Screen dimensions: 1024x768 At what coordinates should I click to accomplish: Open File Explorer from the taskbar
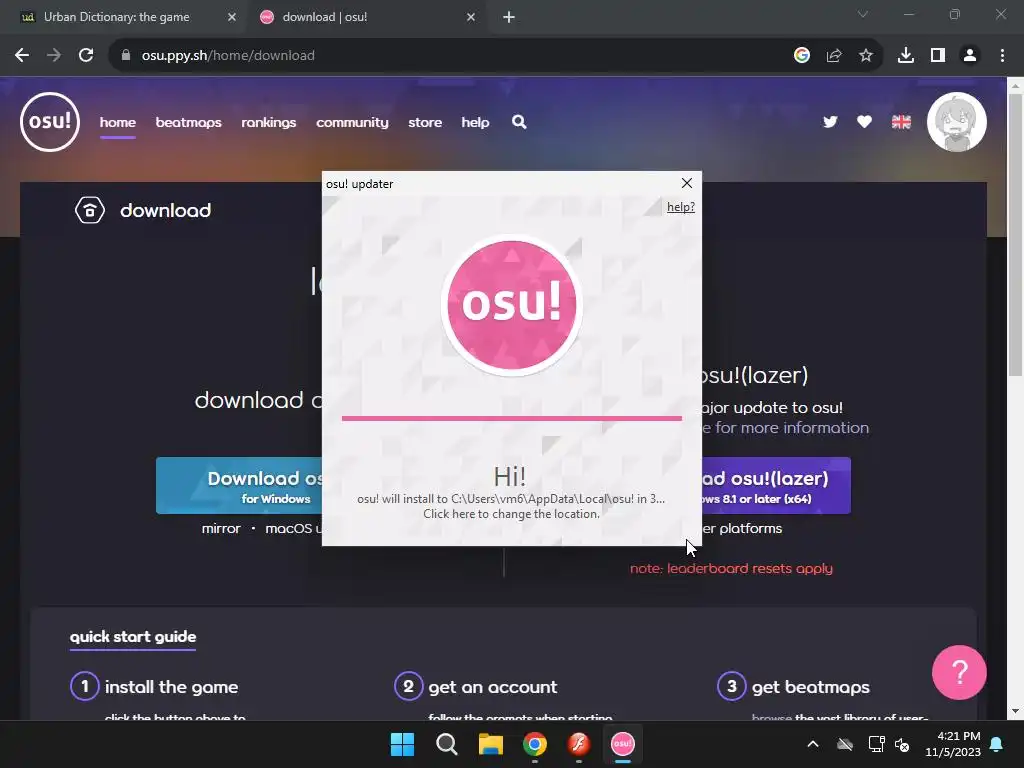[x=490, y=744]
